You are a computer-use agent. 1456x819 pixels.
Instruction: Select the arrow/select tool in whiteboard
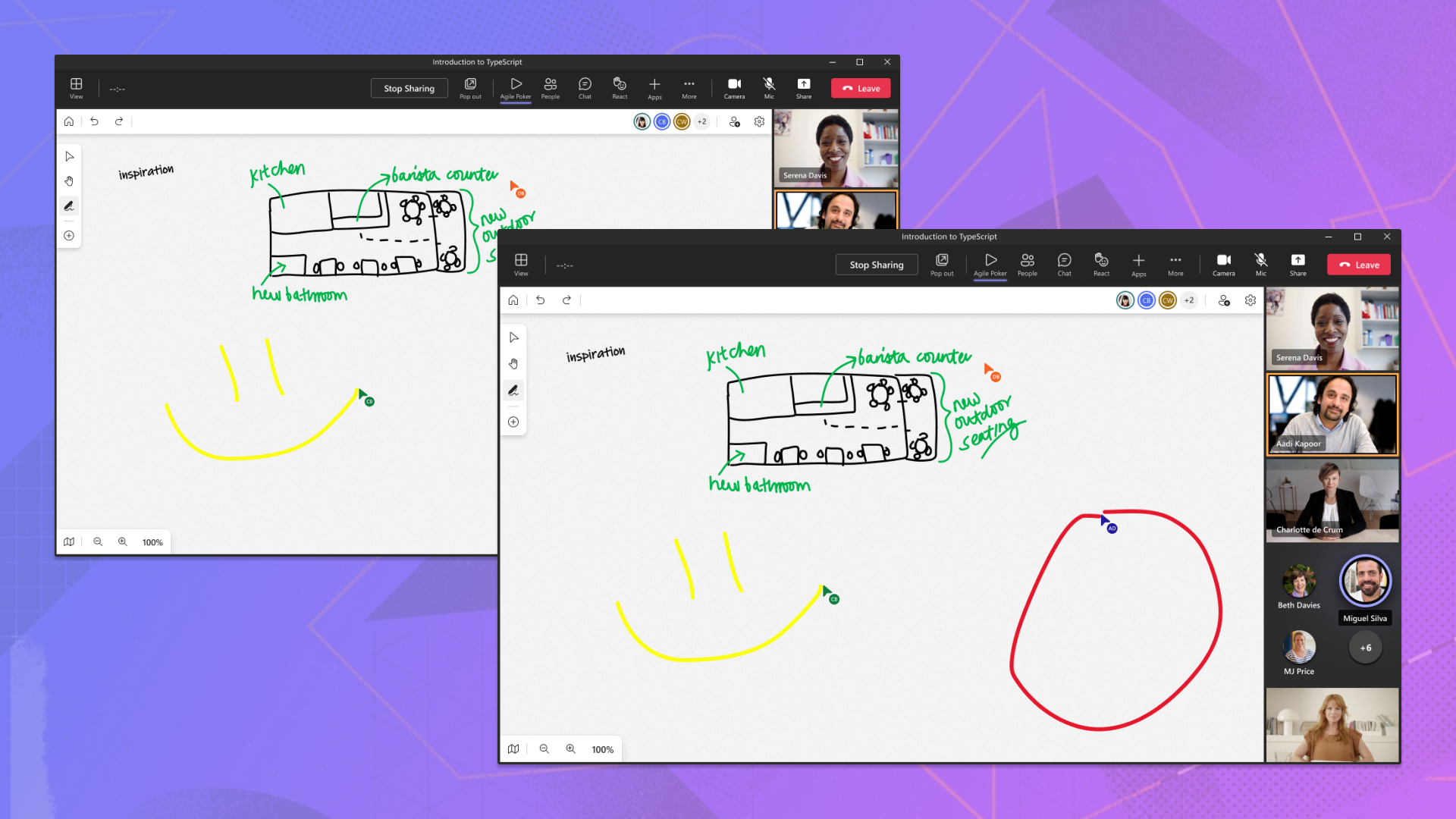click(513, 337)
